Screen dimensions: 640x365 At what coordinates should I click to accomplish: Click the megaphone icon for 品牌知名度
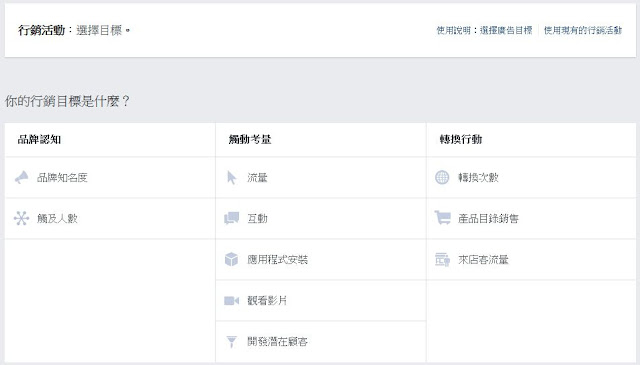[x=22, y=177]
